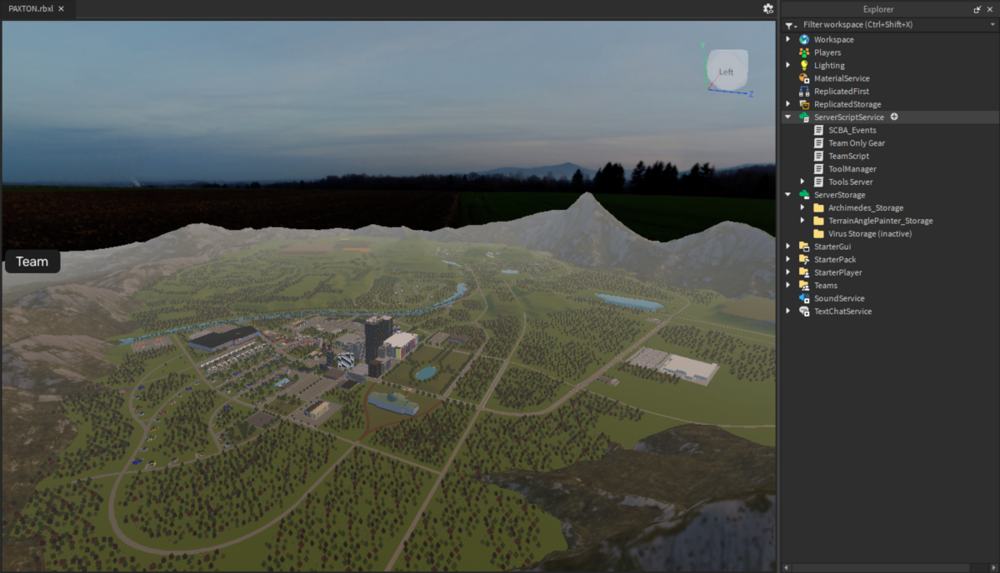Undock the Explorer panel
Viewport: 1000px width, 573px height.
tap(977, 9)
